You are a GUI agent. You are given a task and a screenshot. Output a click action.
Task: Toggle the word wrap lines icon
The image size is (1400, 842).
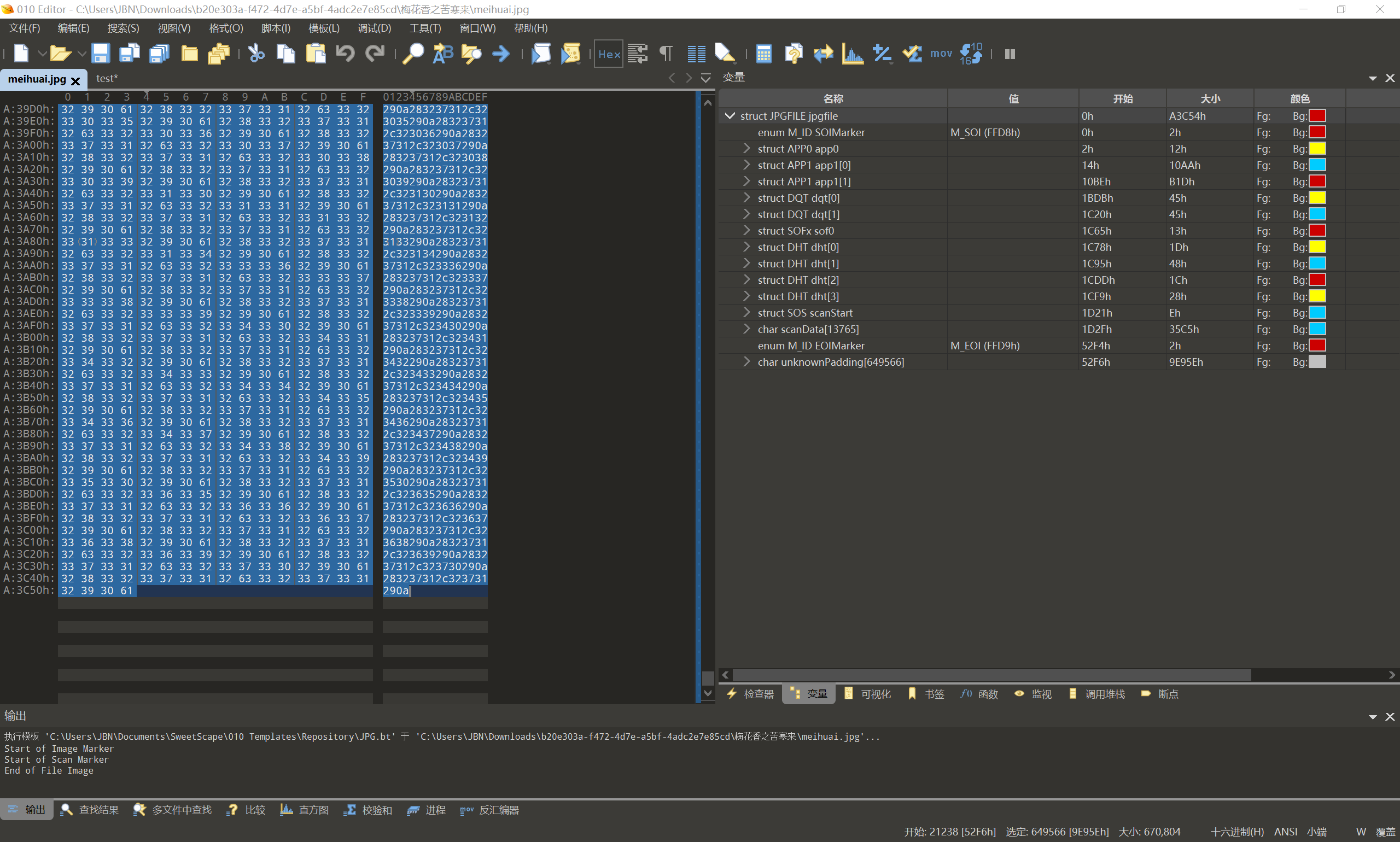[x=637, y=54]
